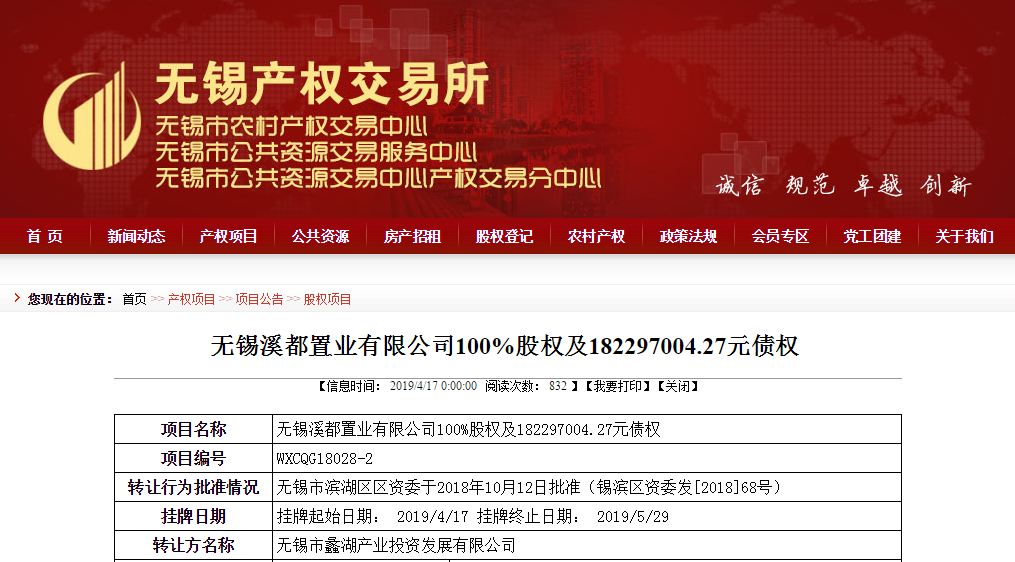
Task: Open the 首页 navigation item
Action: 45,236
